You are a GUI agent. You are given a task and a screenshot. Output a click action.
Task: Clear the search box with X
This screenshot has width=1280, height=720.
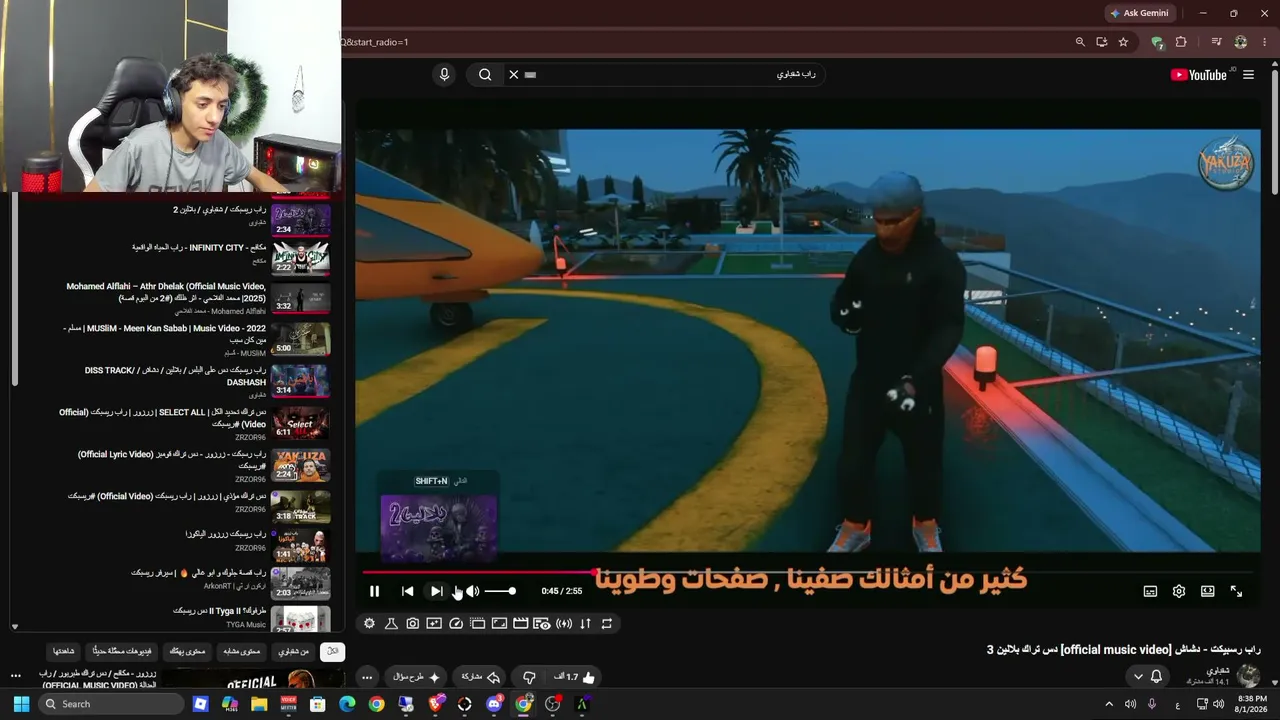(514, 74)
